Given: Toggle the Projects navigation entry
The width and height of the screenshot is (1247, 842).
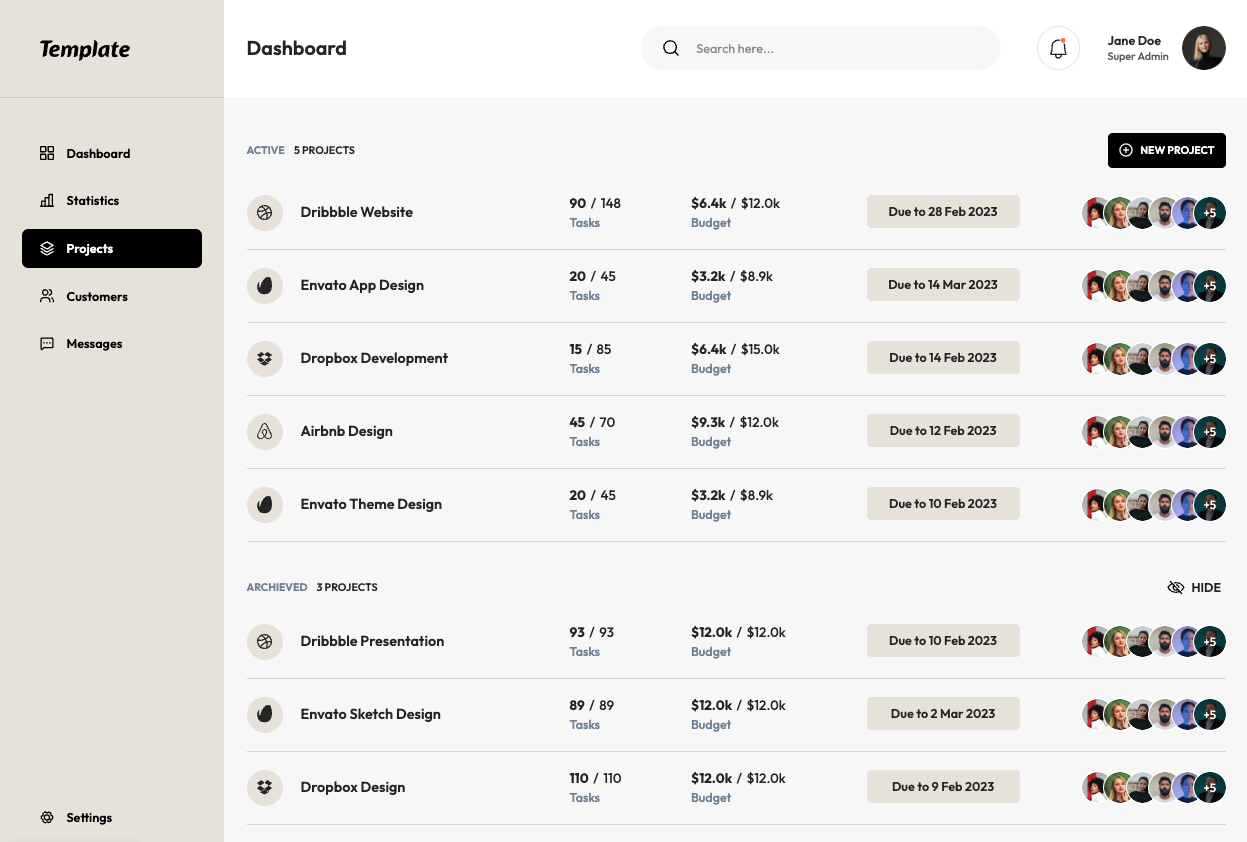Looking at the screenshot, I should click(111, 248).
